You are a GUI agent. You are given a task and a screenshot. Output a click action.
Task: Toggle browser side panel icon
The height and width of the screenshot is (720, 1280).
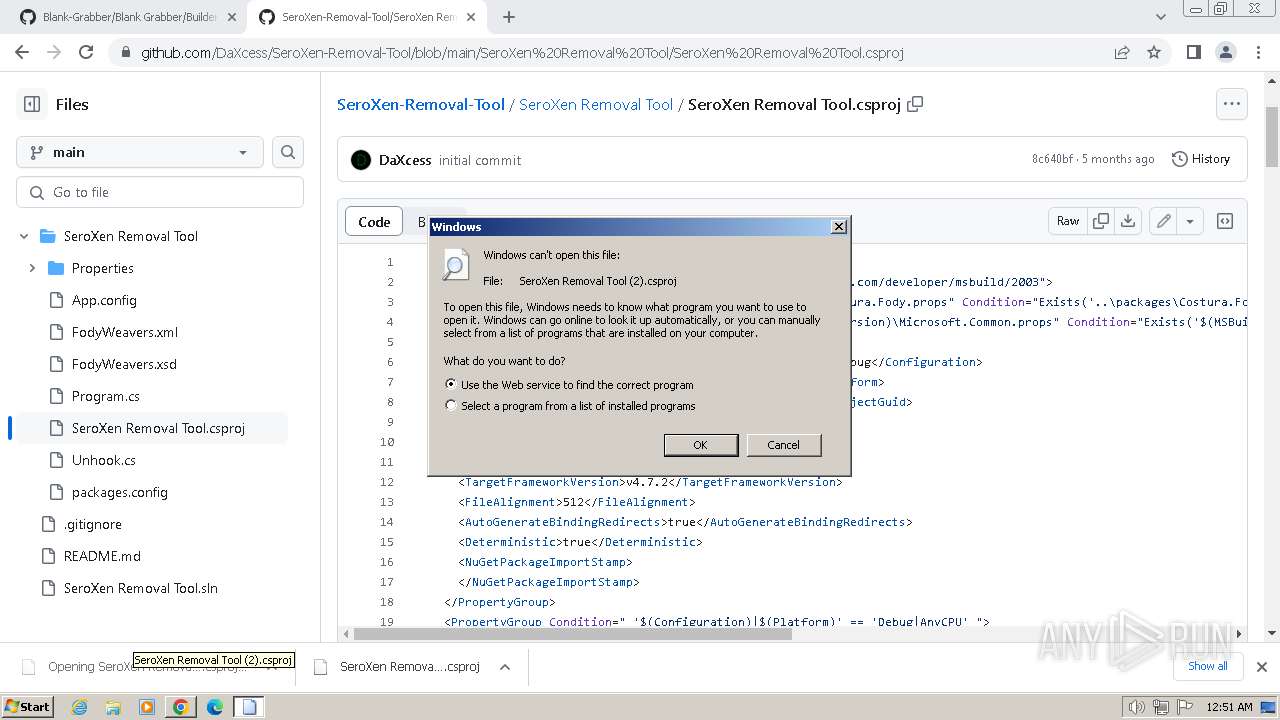tap(1193, 52)
